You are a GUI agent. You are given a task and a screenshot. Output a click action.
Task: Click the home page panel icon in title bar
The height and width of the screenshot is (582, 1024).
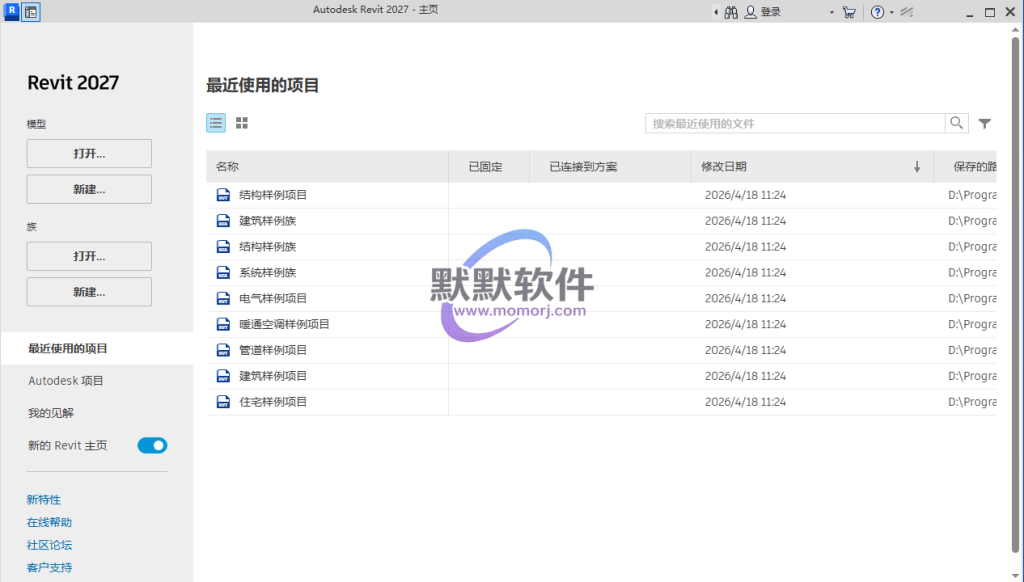(31, 12)
